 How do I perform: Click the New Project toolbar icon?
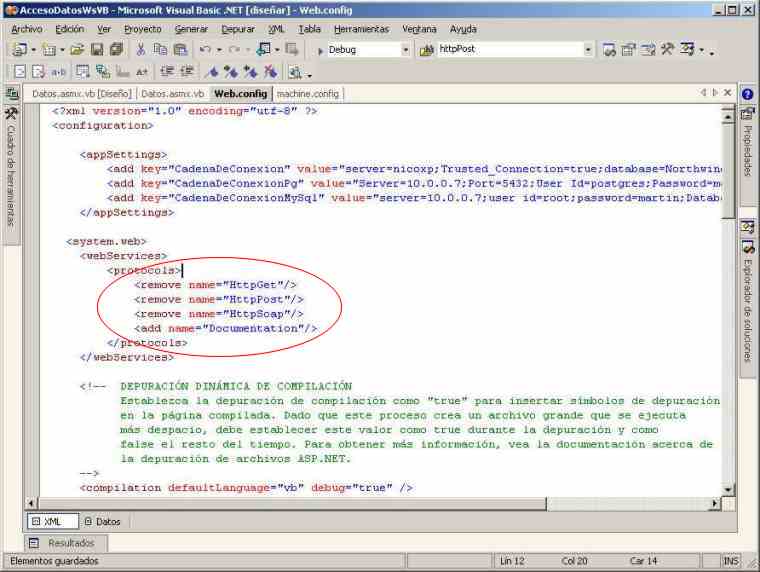[x=20, y=49]
